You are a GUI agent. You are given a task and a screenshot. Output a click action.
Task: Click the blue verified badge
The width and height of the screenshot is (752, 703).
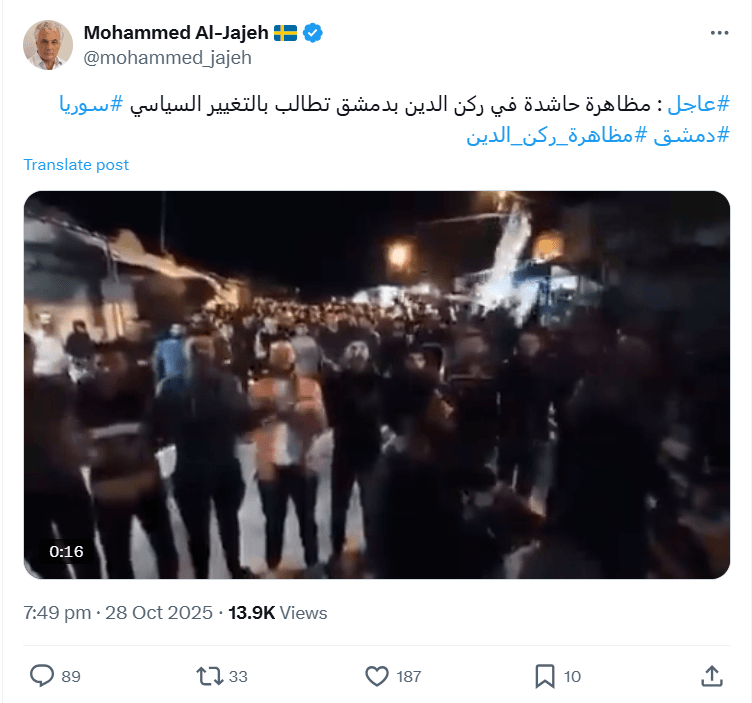(x=313, y=33)
